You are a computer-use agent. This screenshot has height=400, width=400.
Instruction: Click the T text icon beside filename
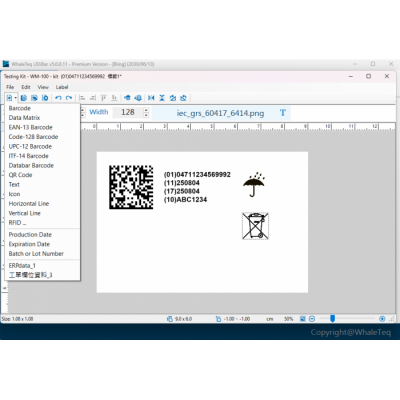pos(283,113)
